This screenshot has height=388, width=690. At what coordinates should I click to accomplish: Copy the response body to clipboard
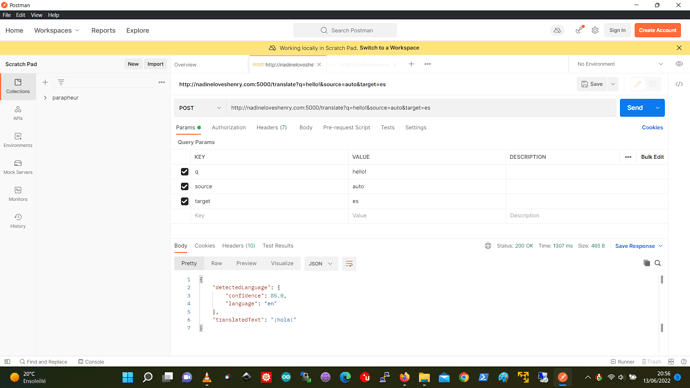(646, 263)
